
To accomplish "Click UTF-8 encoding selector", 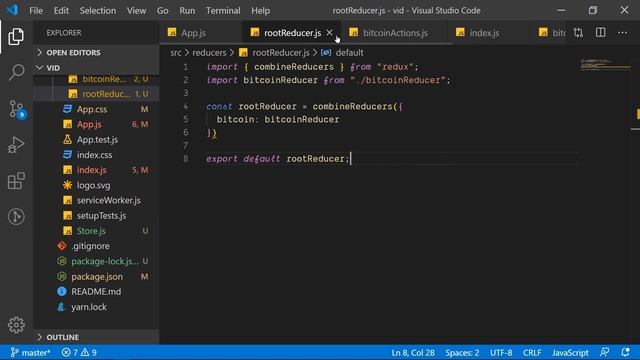I will (501, 352).
